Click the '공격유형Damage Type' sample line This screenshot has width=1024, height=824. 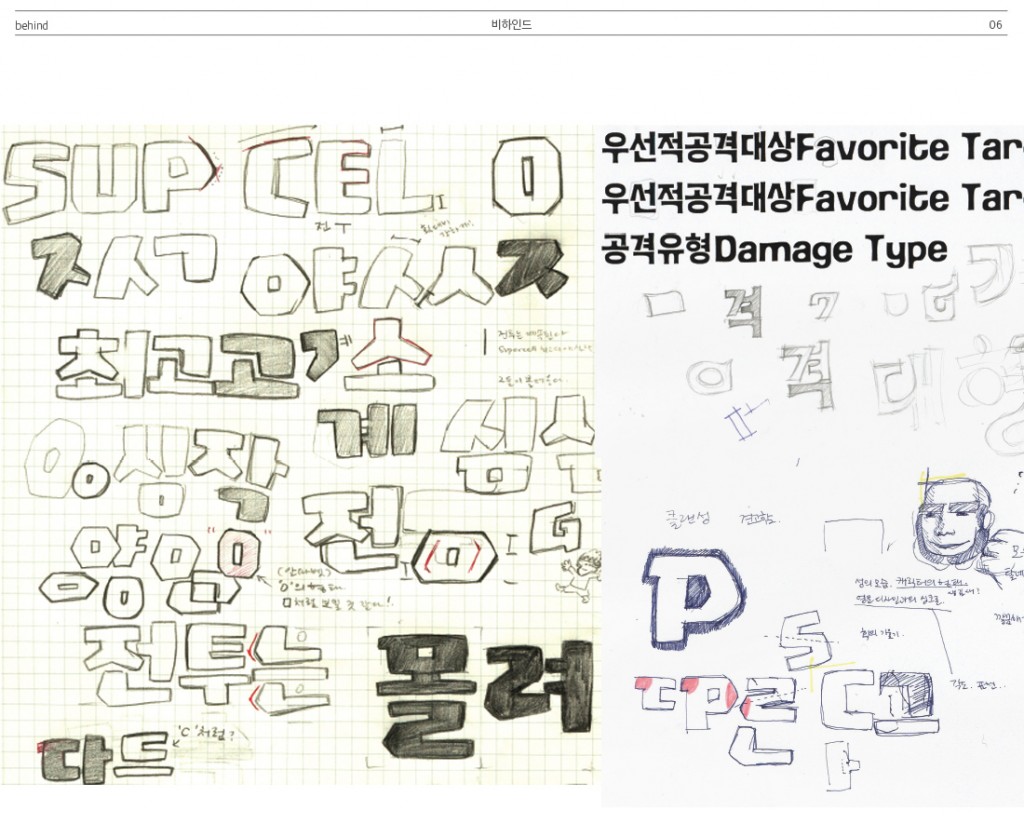pos(774,249)
